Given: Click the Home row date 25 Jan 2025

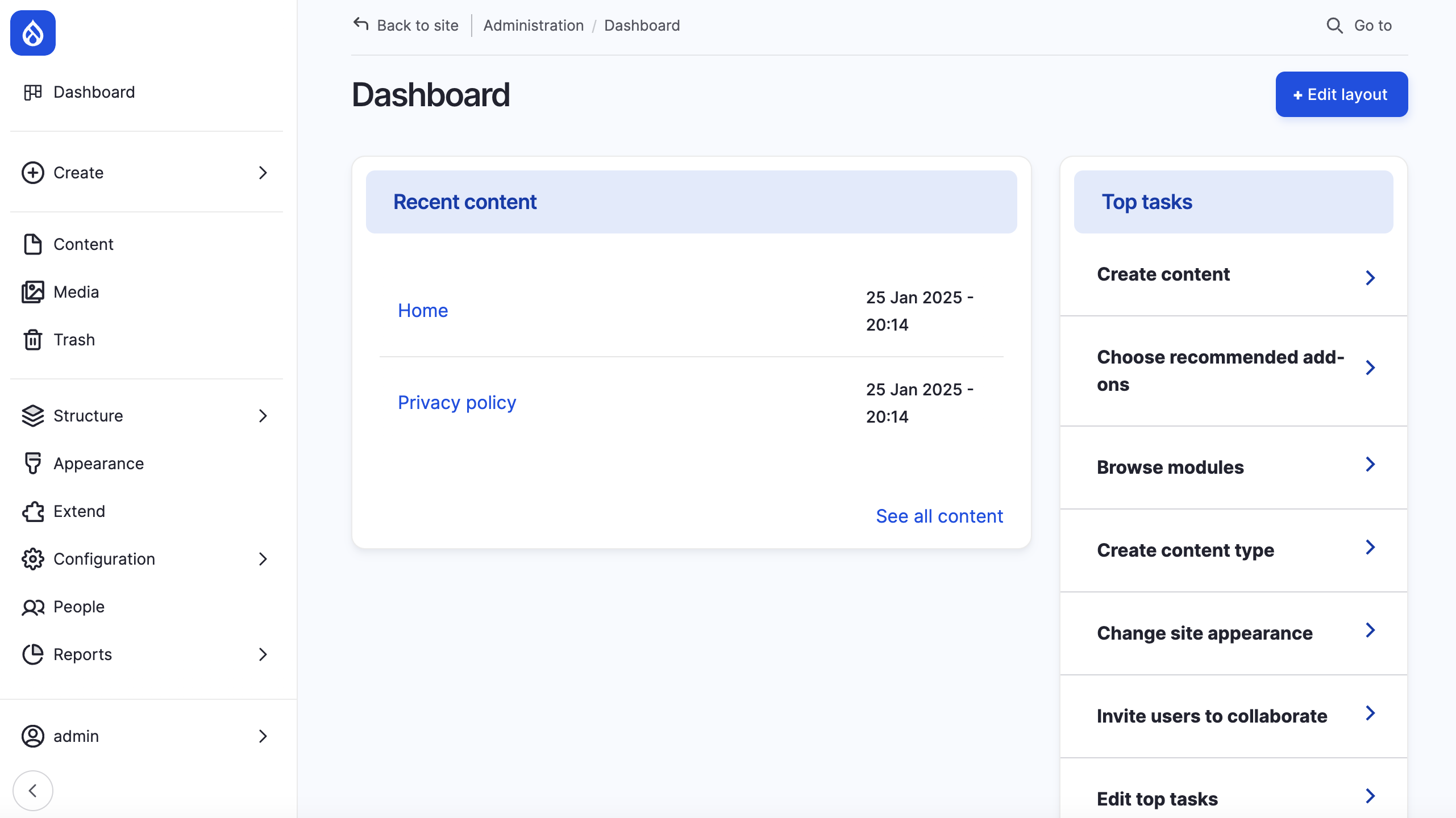Looking at the screenshot, I should [x=920, y=311].
